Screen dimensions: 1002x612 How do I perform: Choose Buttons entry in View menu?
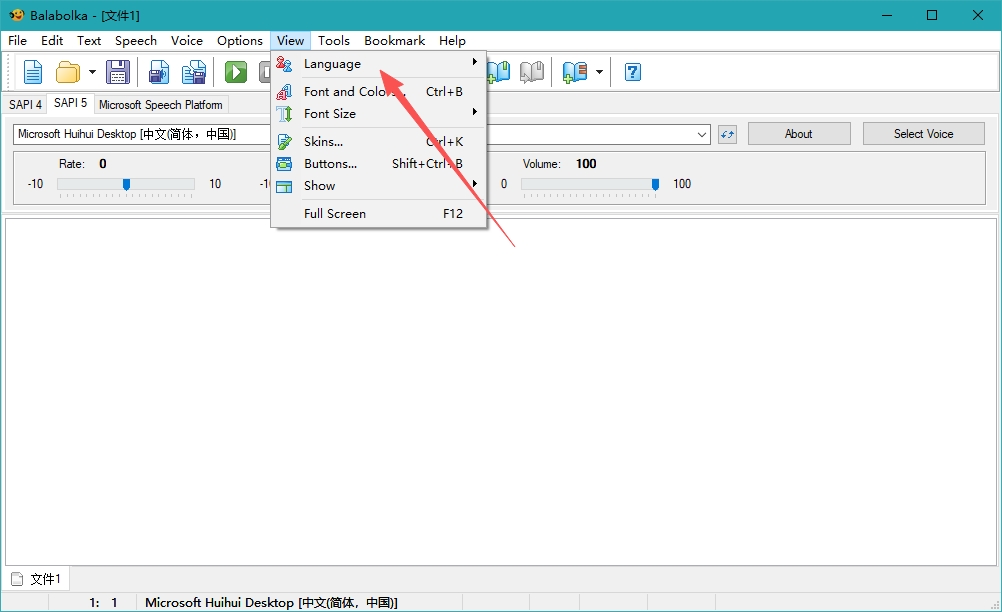[x=378, y=164]
